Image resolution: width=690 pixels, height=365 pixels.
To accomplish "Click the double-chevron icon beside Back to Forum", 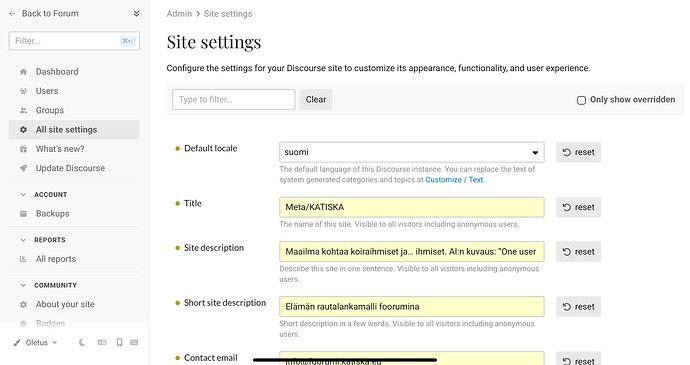I will tap(136, 14).
